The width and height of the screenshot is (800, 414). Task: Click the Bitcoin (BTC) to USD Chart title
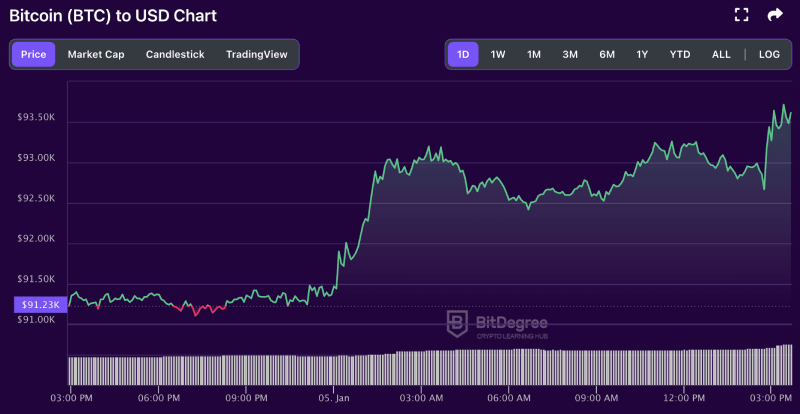point(113,16)
